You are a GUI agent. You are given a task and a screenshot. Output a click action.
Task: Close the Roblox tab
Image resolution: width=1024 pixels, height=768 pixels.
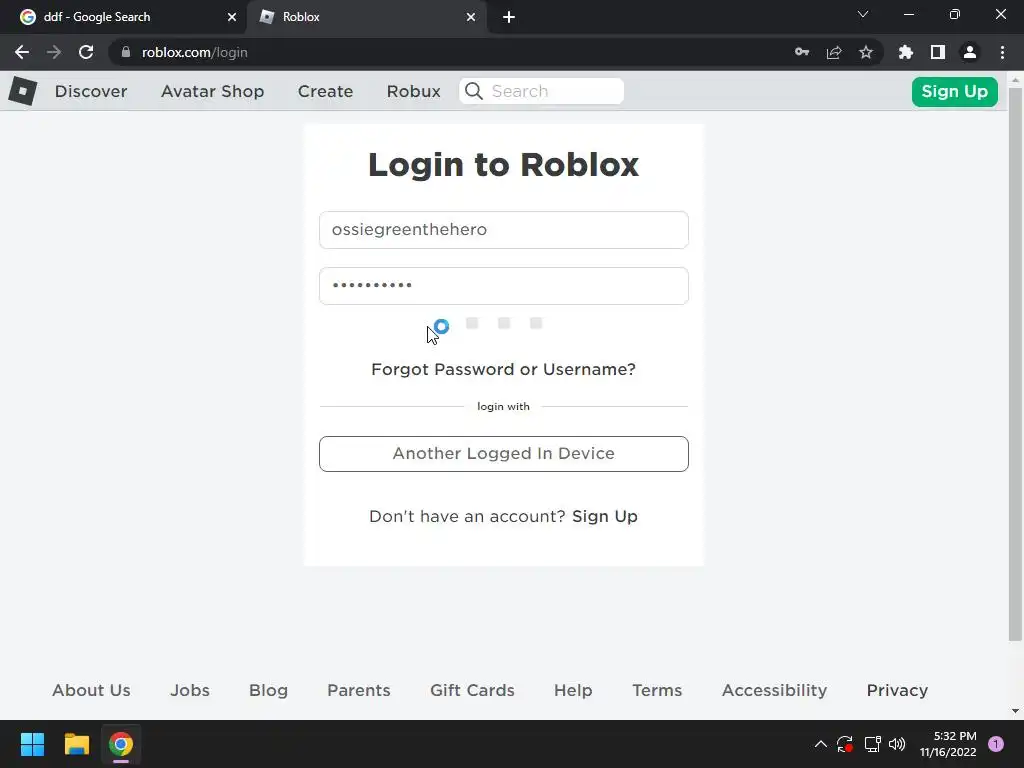(x=471, y=17)
